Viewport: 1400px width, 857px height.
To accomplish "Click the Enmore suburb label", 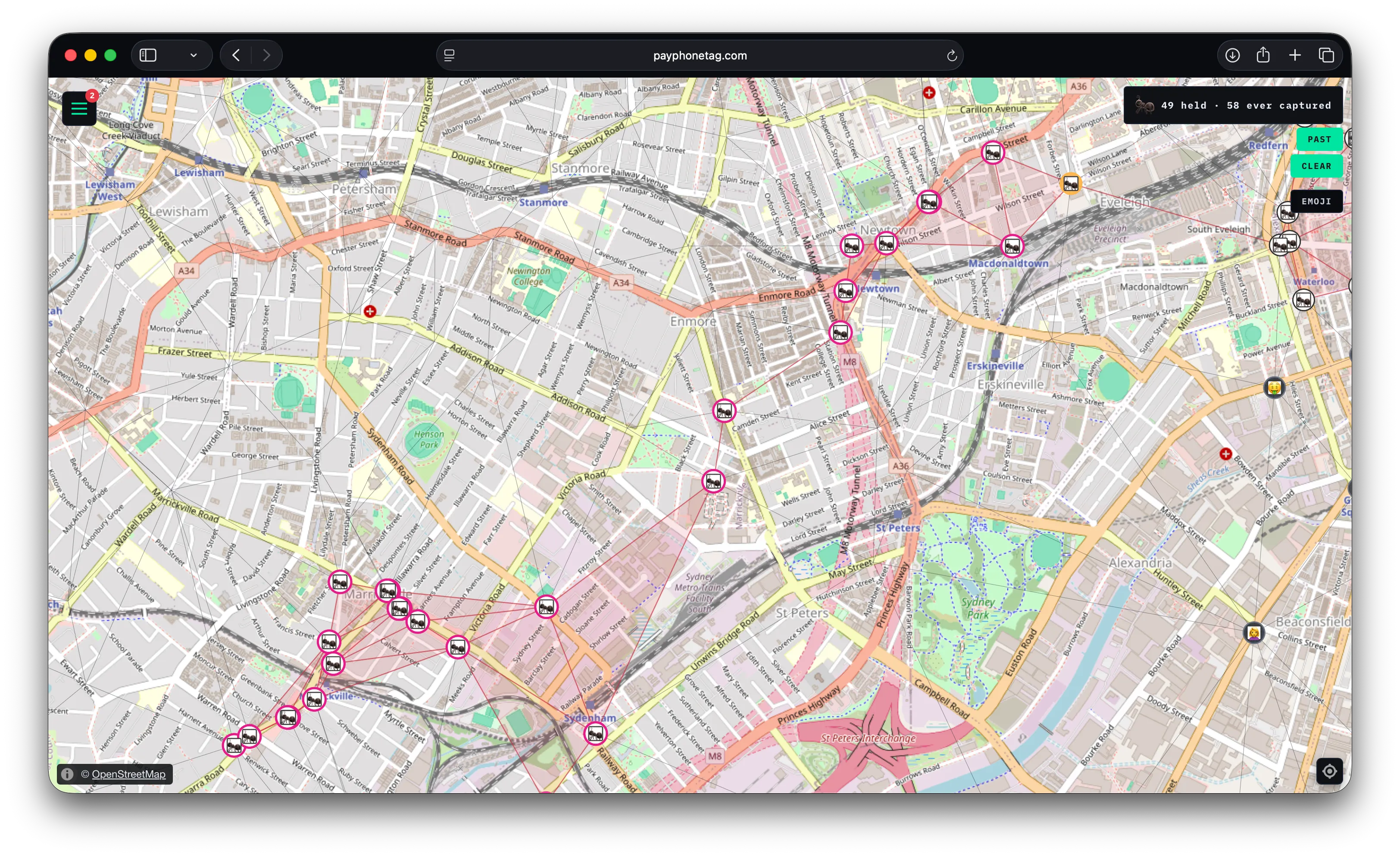I will [x=693, y=322].
